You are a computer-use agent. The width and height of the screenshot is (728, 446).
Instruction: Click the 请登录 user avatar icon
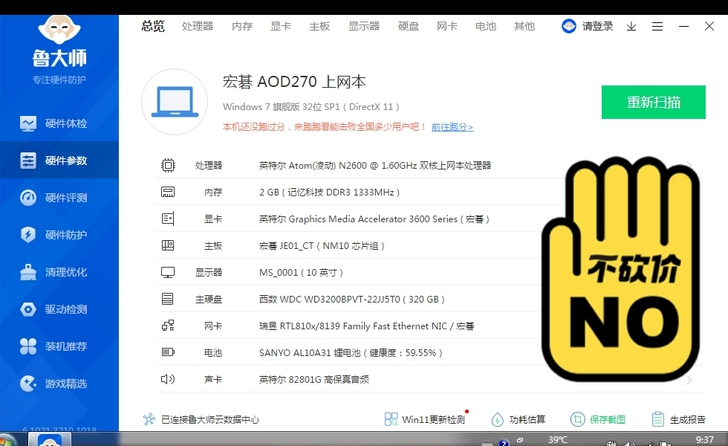(x=569, y=26)
